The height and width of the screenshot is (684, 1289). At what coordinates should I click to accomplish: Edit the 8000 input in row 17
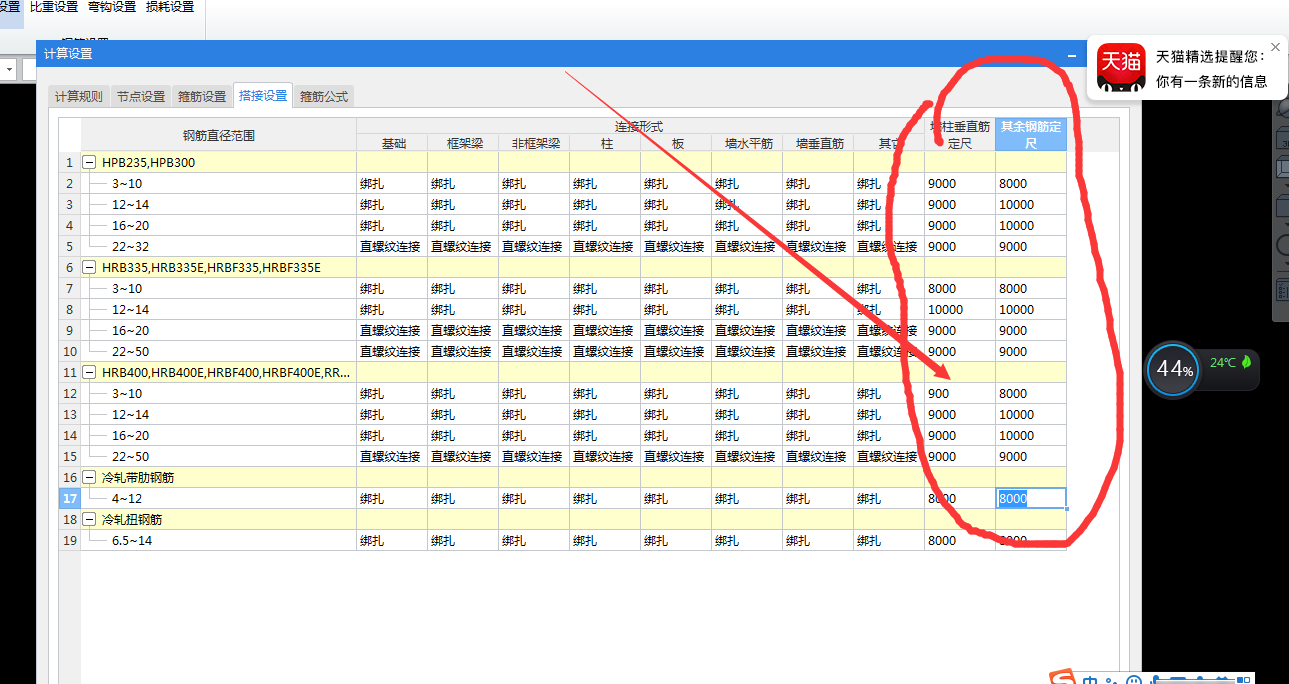[x=1031, y=499]
